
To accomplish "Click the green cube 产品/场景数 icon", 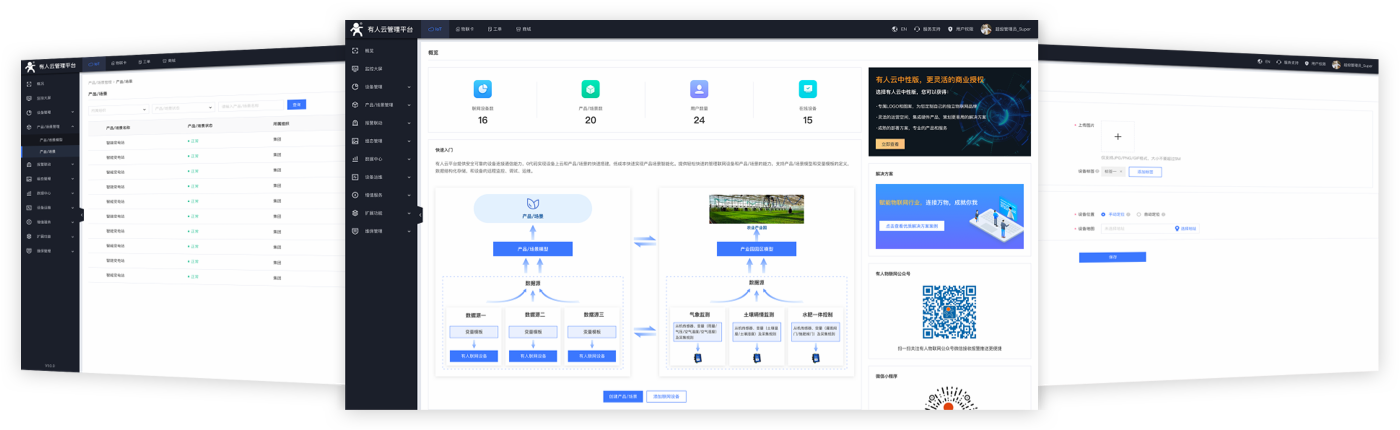I will click(x=590, y=89).
